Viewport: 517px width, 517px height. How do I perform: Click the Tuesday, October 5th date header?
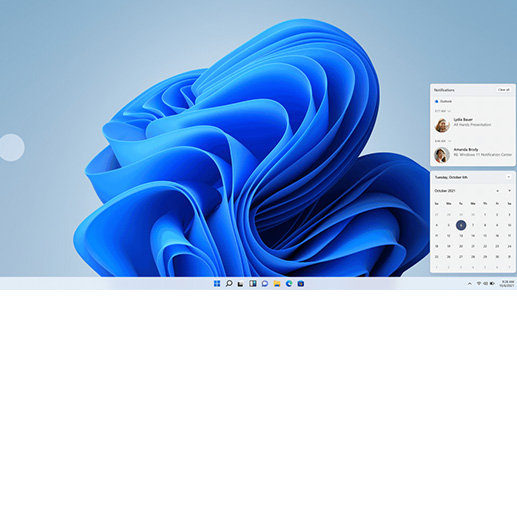click(451, 177)
